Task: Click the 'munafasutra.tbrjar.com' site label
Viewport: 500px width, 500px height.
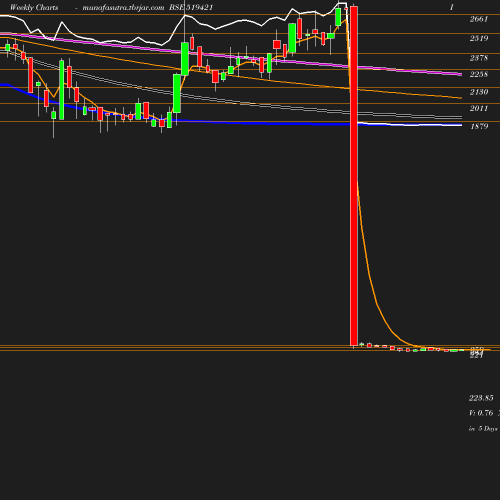Action: (x=123, y=7)
